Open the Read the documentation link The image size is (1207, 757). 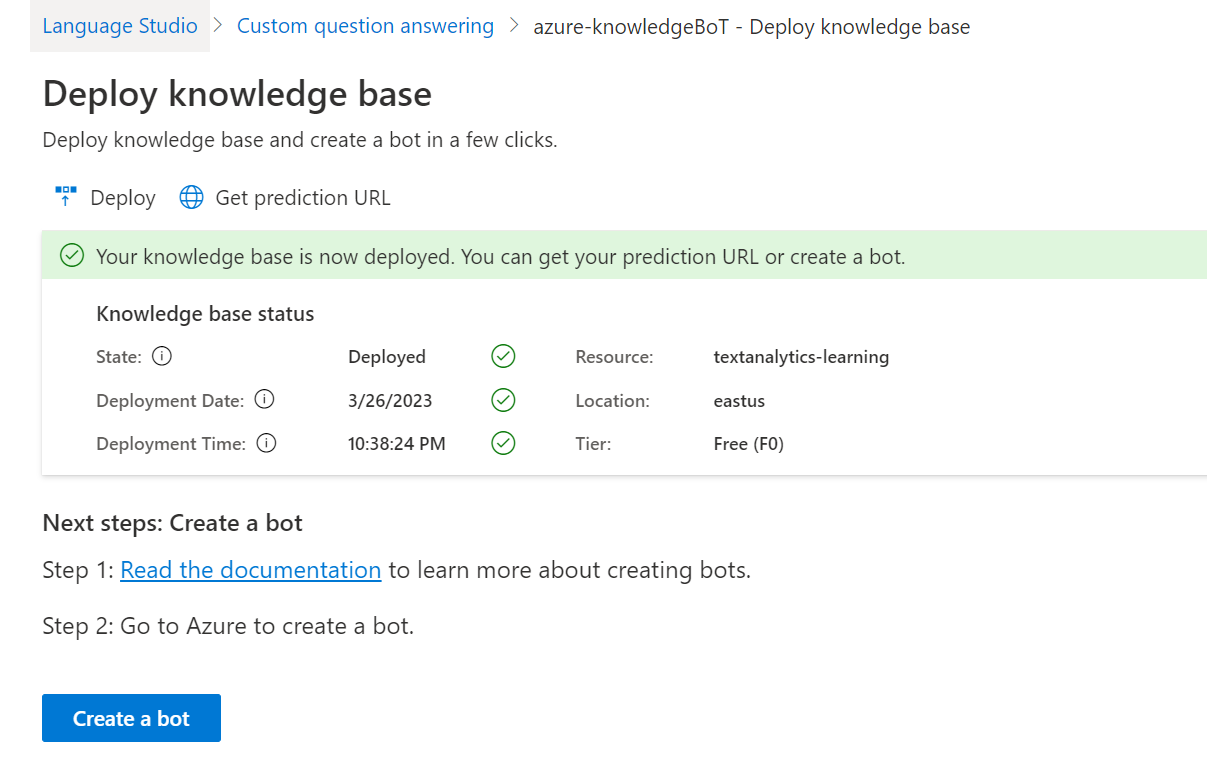pyautogui.click(x=250, y=570)
